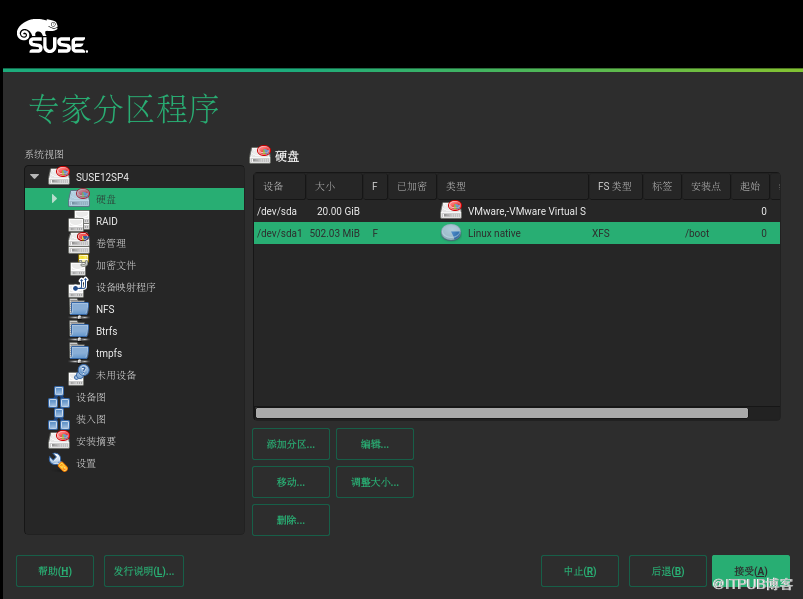
Task: Click the partition icon in /dev/sda1 row
Action: pyautogui.click(x=451, y=233)
